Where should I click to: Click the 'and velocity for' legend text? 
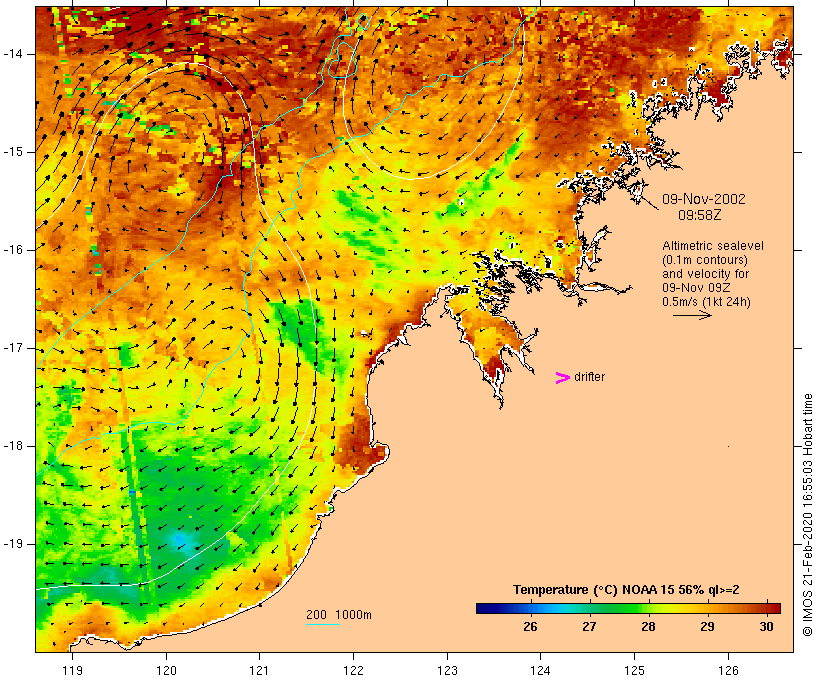click(705, 274)
